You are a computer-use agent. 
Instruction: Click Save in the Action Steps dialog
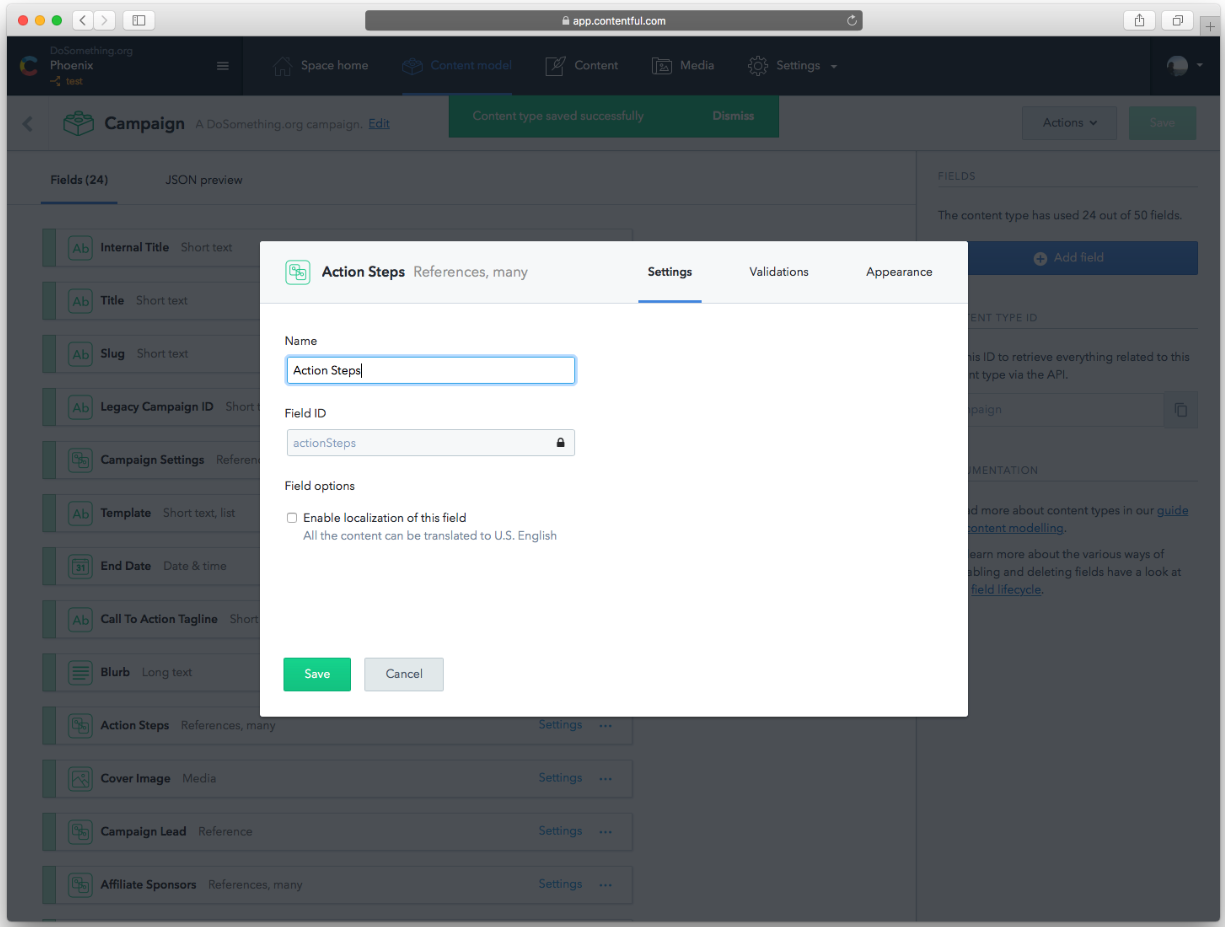pos(317,674)
